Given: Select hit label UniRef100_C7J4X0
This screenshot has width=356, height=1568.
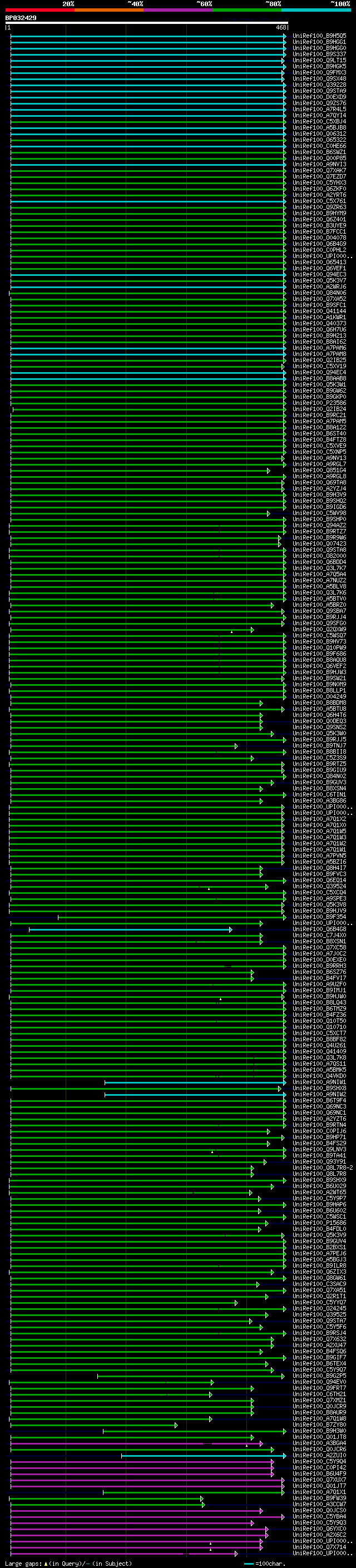Looking at the screenshot, I should click(319, 935).
